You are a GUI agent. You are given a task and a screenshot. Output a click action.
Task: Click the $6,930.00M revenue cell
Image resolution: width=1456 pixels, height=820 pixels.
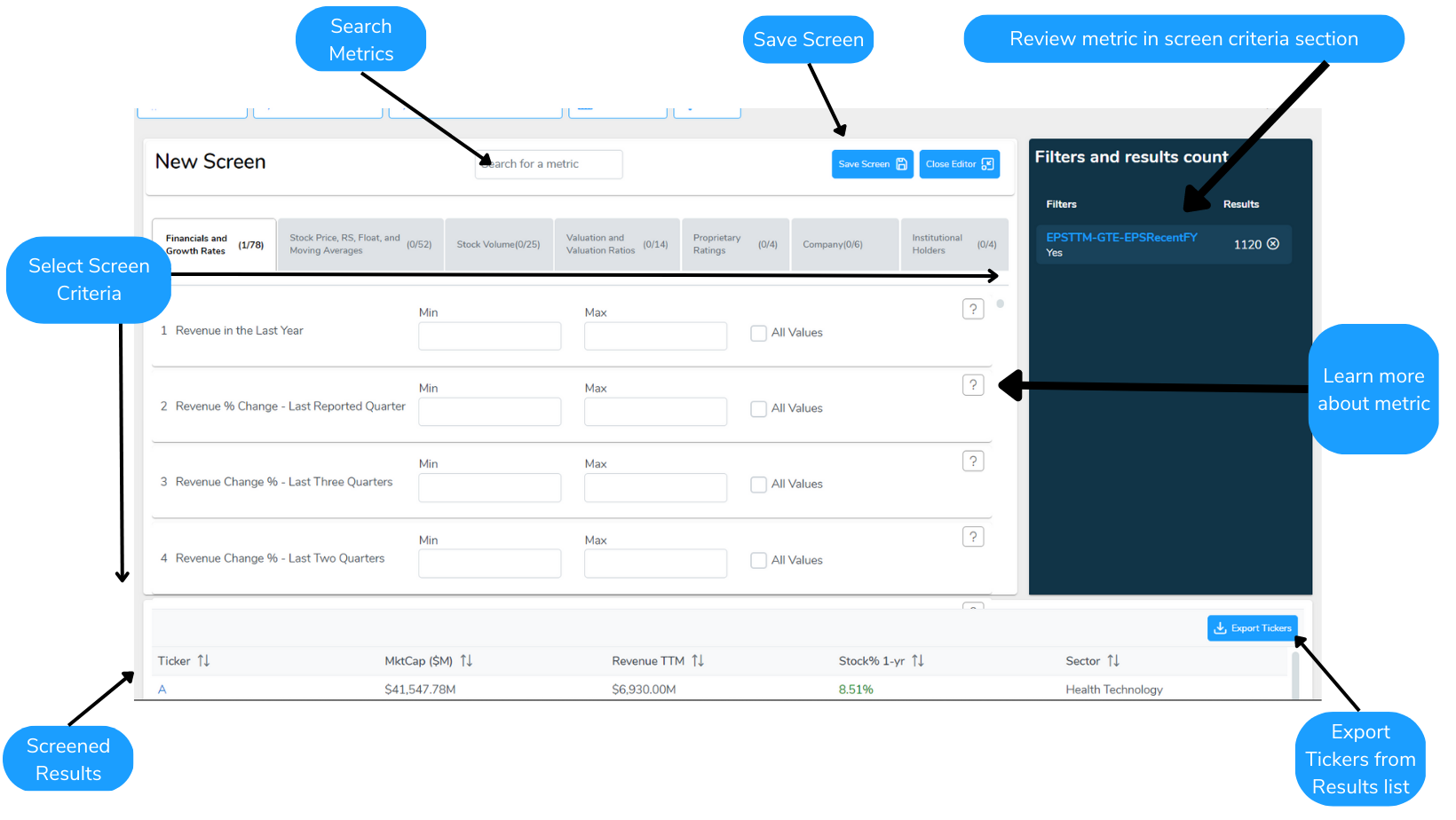click(x=644, y=690)
